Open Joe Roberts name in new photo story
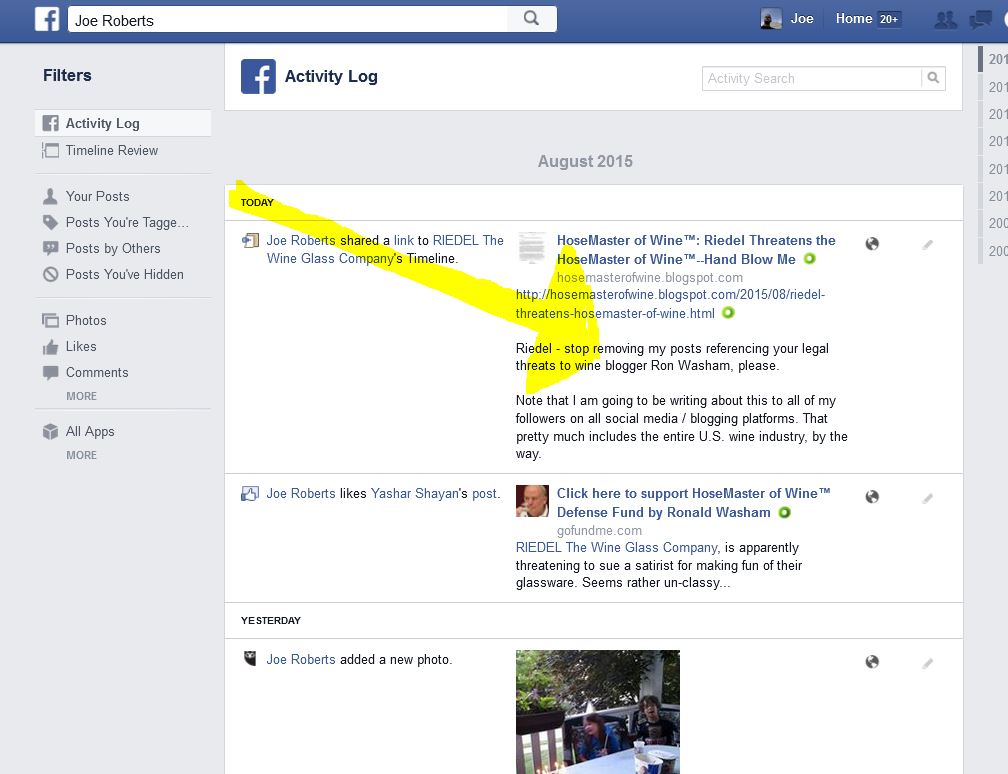 301,660
